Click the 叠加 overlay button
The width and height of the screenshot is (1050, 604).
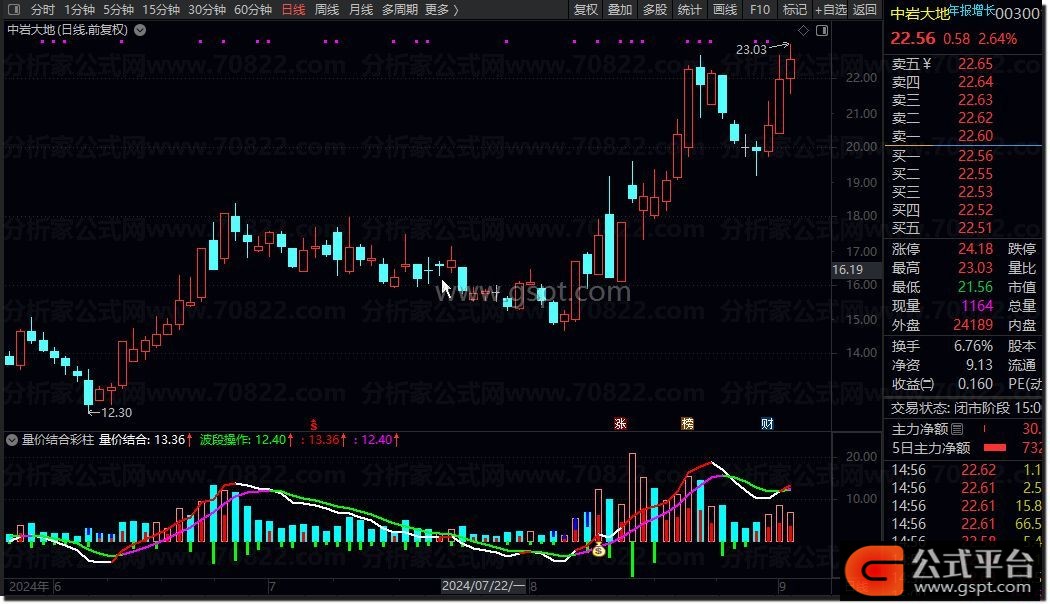pyautogui.click(x=620, y=10)
